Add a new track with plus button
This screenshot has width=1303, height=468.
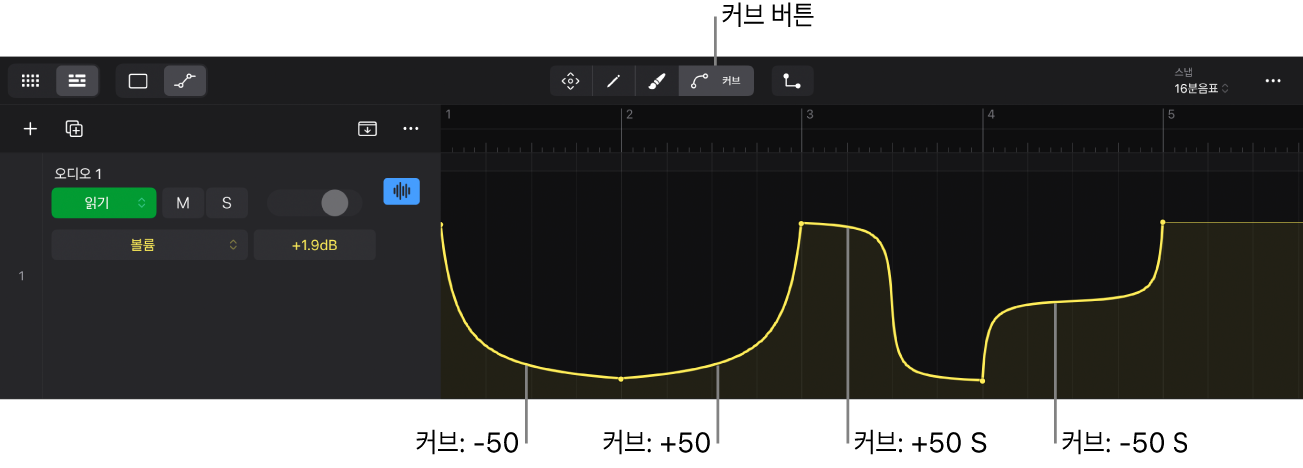(31, 128)
